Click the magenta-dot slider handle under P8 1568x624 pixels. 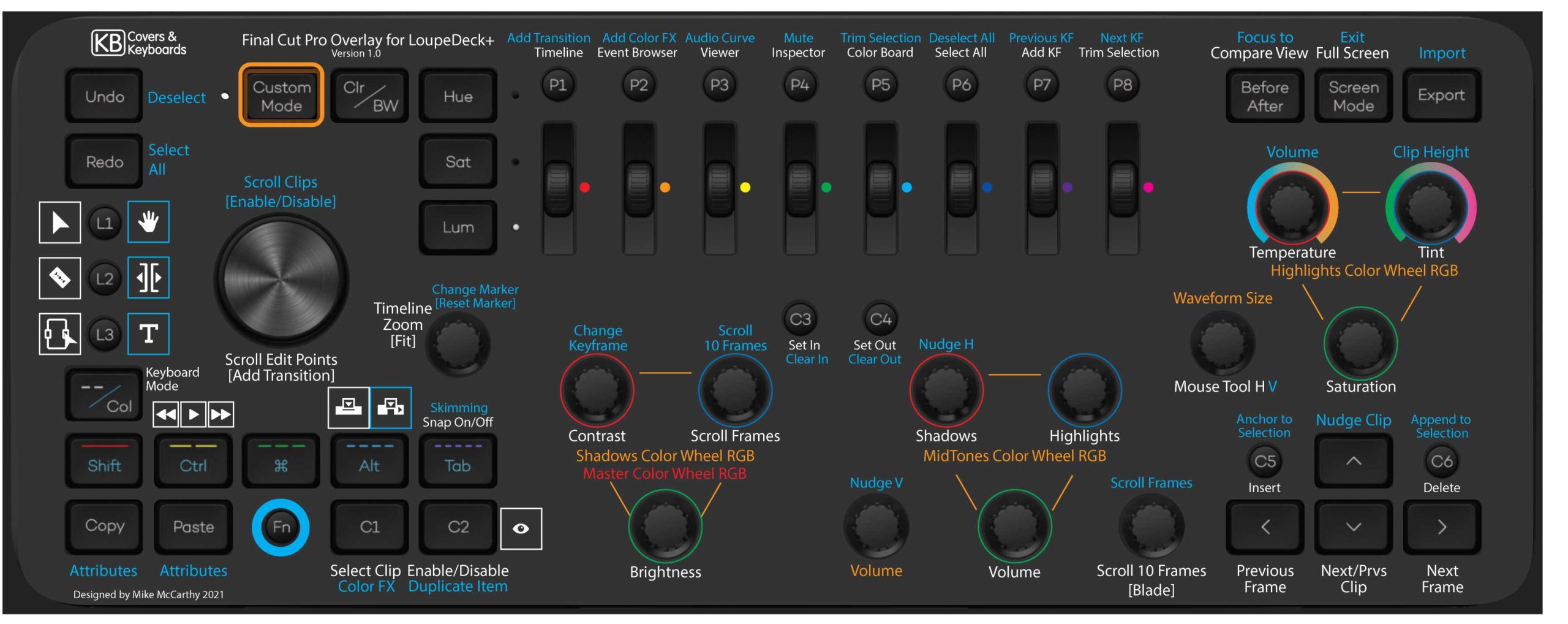pyautogui.click(x=1122, y=188)
